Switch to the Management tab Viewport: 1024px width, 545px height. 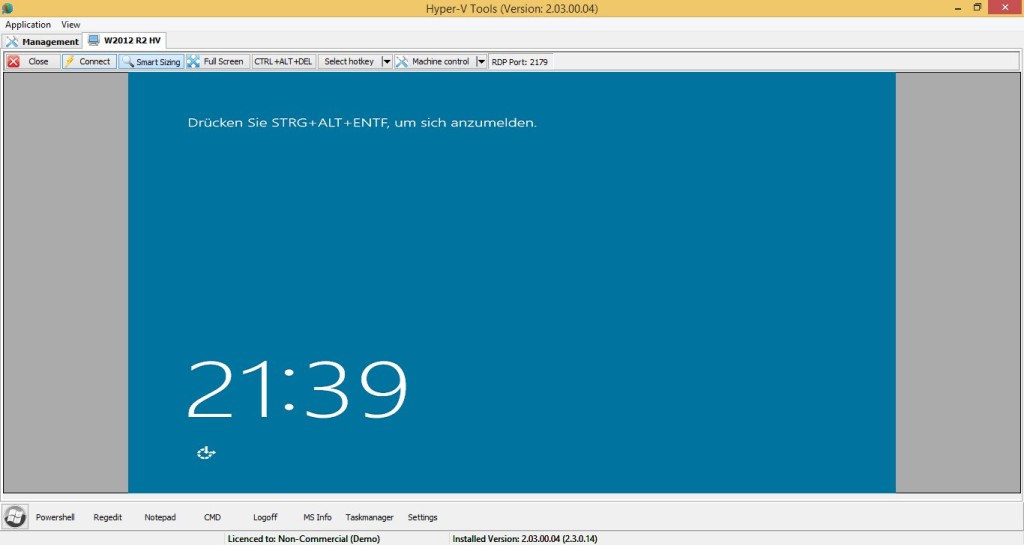(42, 42)
